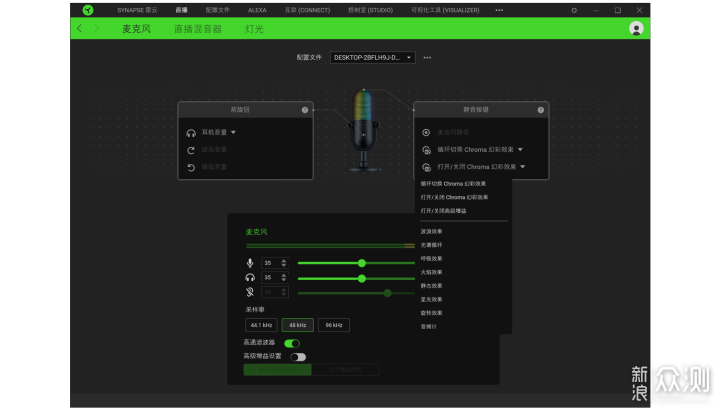Screen dimensions: 720x411
Task: Expand the 打开/关闭 Chroma 幻彩效果 dropdown
Action: pyautogui.click(x=523, y=167)
